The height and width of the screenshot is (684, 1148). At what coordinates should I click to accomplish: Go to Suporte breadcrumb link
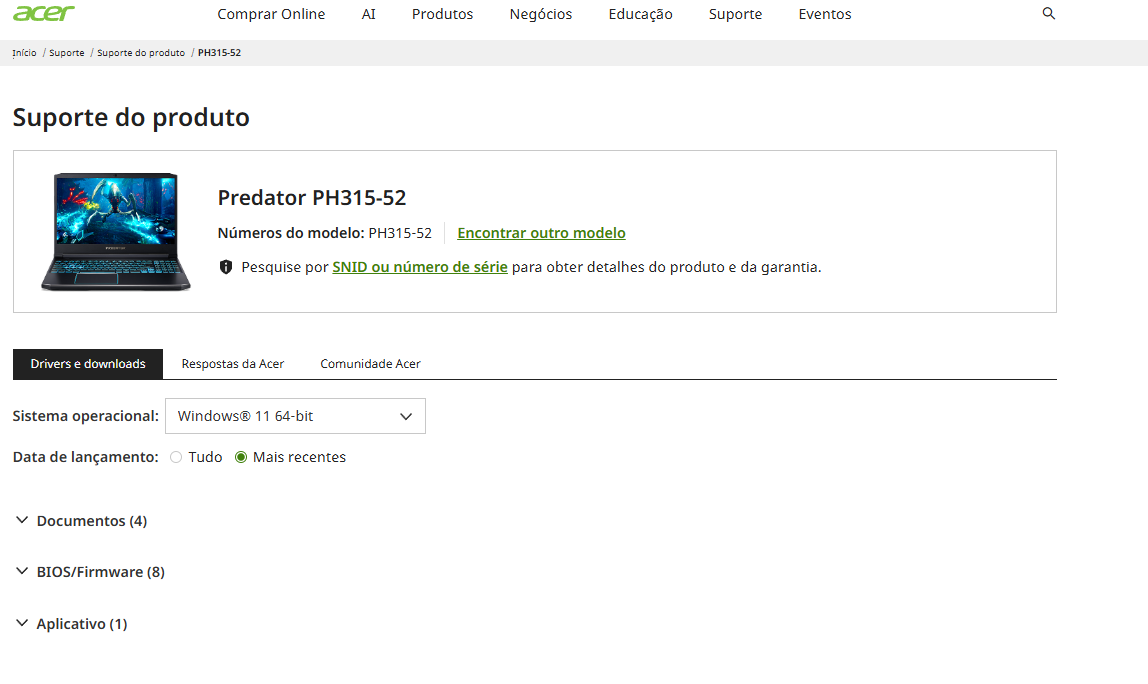pyautogui.click(x=67, y=53)
